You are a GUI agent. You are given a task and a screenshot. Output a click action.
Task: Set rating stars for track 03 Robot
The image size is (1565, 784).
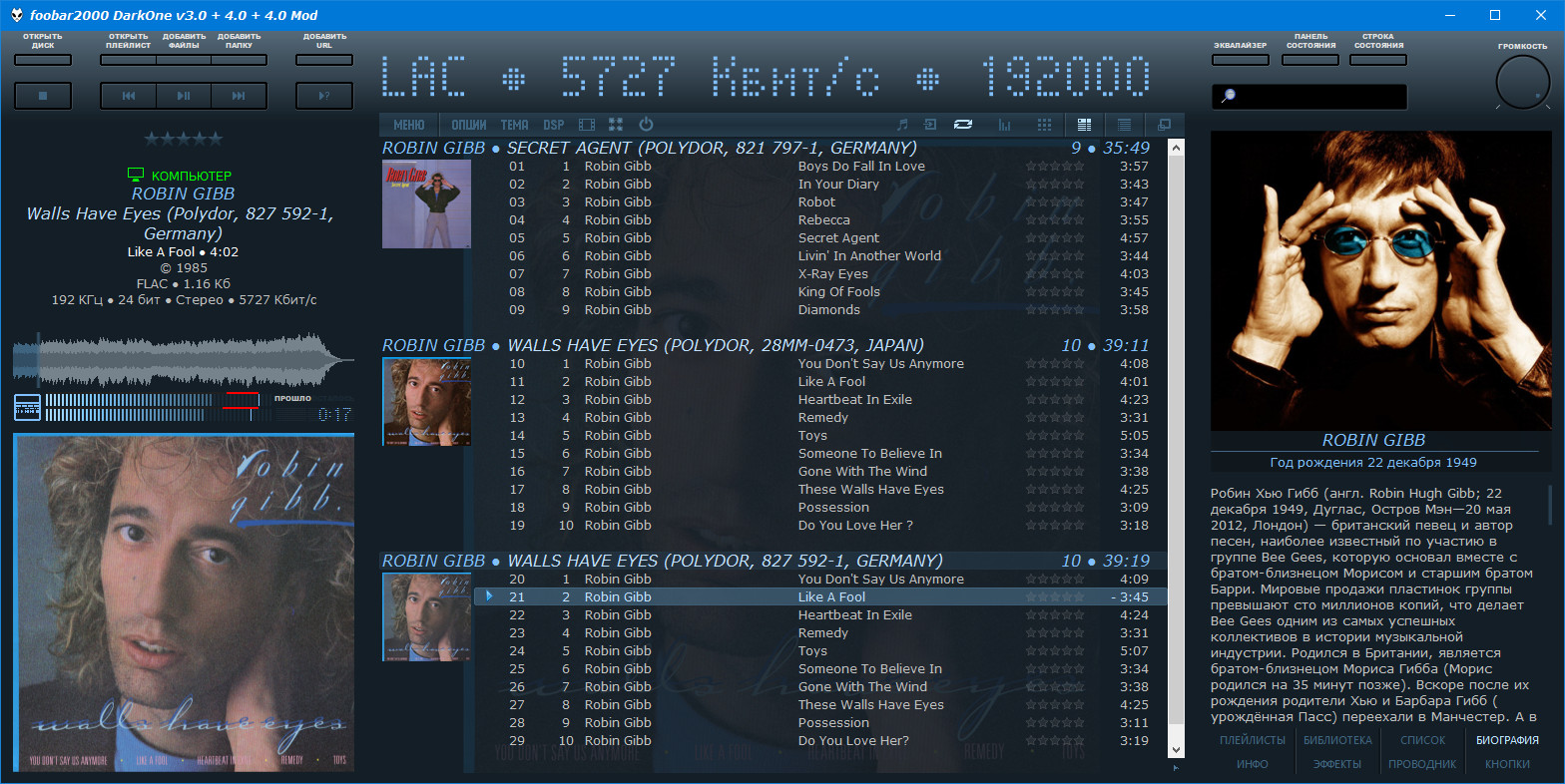pyautogui.click(x=1055, y=202)
